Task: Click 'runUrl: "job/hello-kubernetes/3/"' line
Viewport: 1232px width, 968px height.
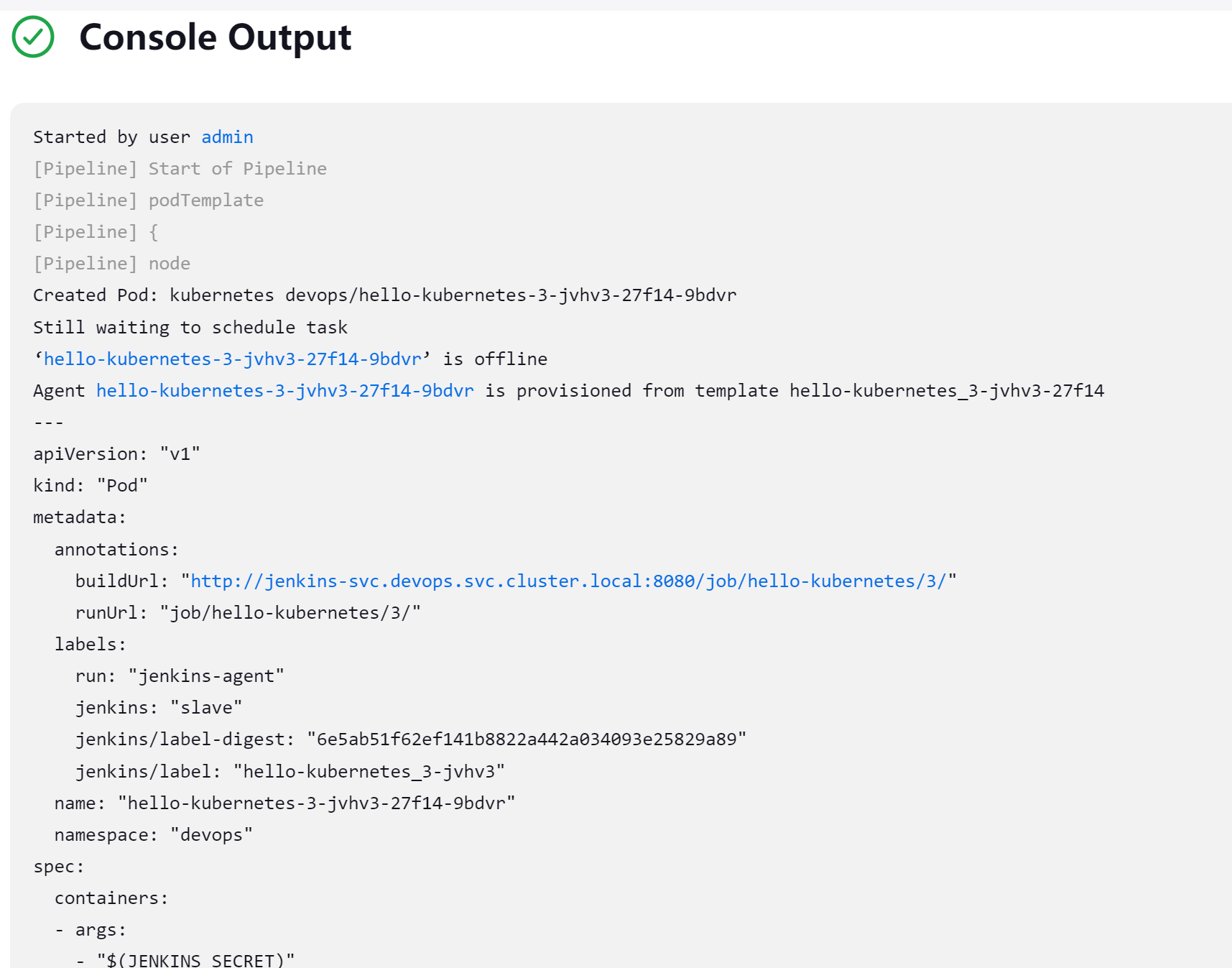Action: tap(248, 613)
